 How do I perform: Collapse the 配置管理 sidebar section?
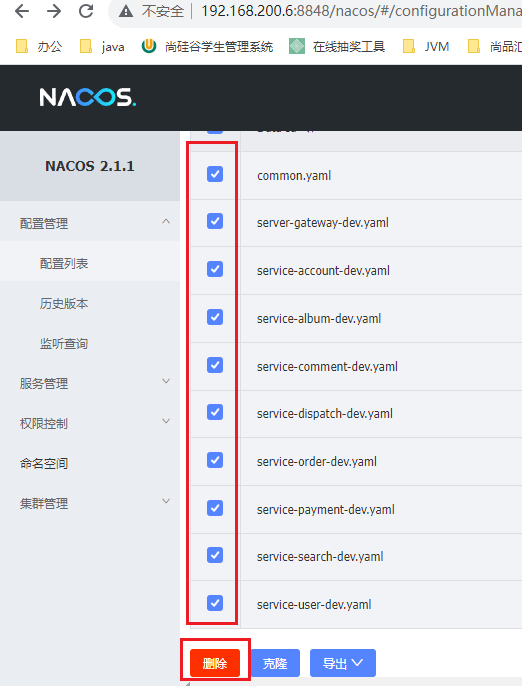tap(90, 223)
